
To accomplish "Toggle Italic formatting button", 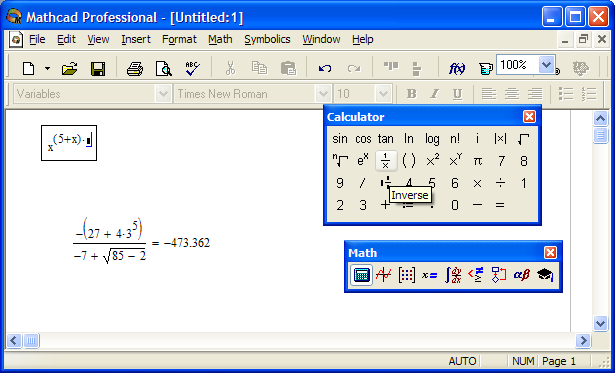I will 434,94.
